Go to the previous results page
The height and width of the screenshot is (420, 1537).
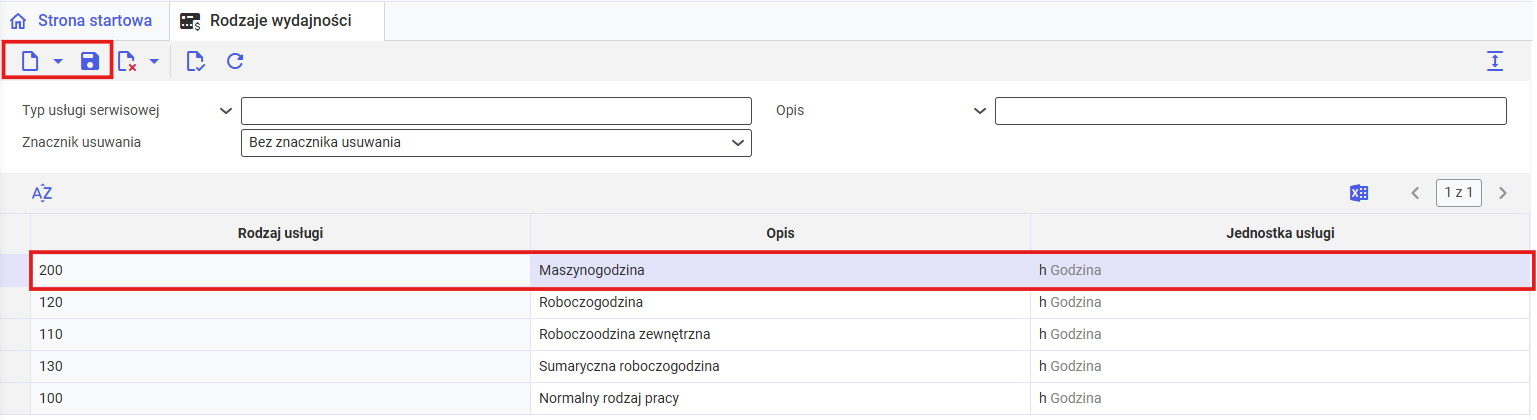point(1415,193)
